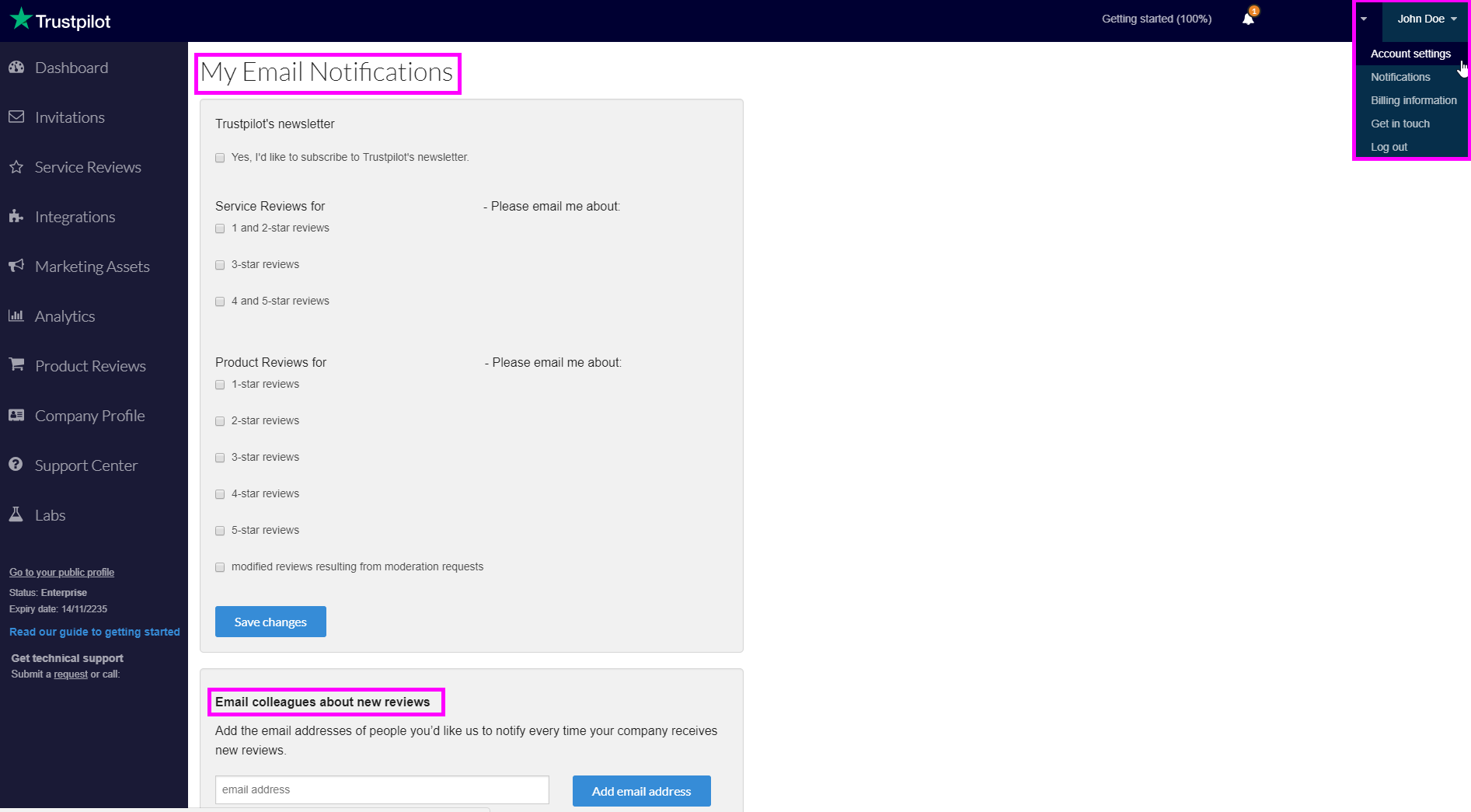Click Expiry date: 14/11/2235 text

58,609
